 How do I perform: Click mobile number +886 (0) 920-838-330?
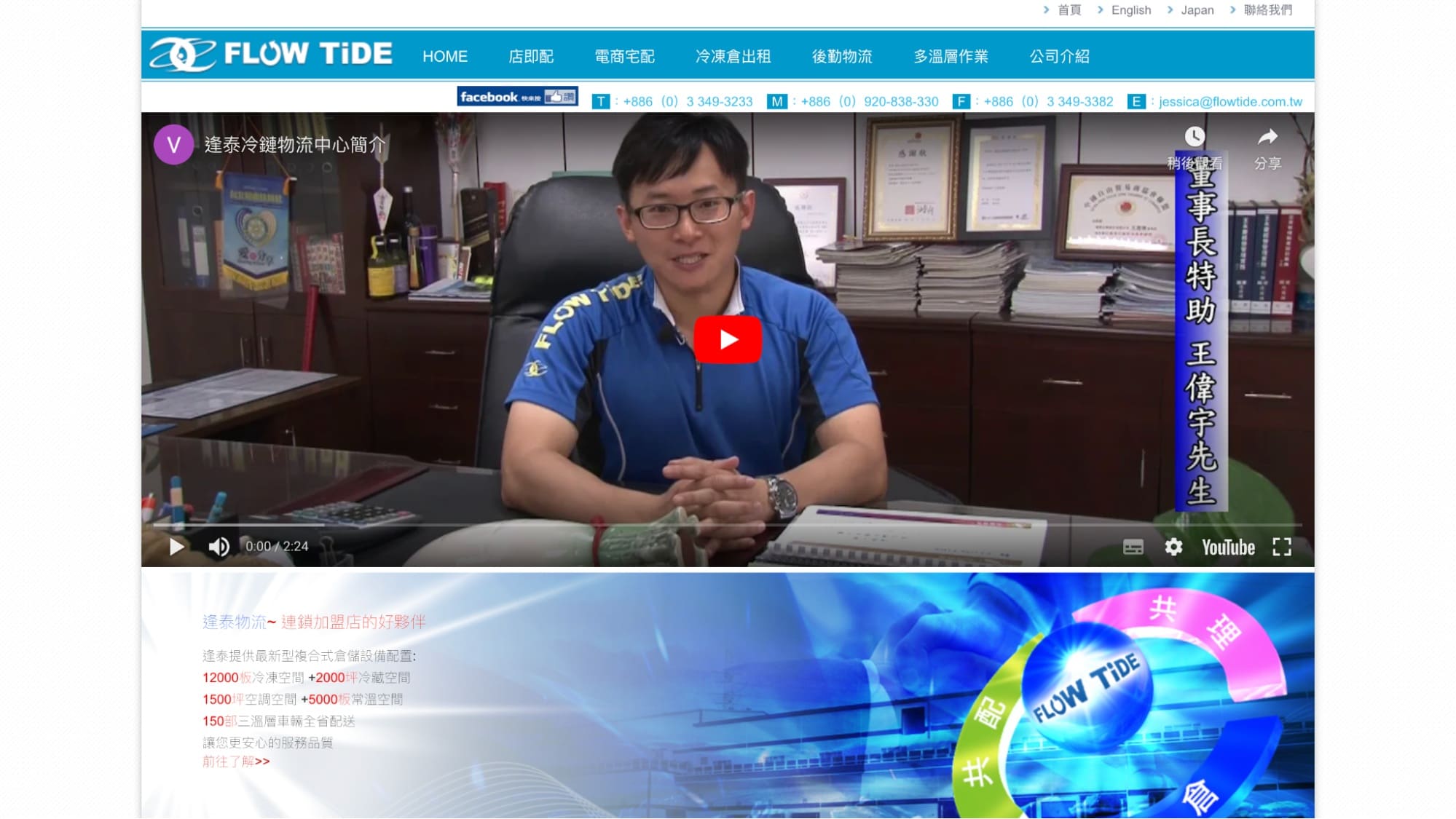click(x=870, y=101)
